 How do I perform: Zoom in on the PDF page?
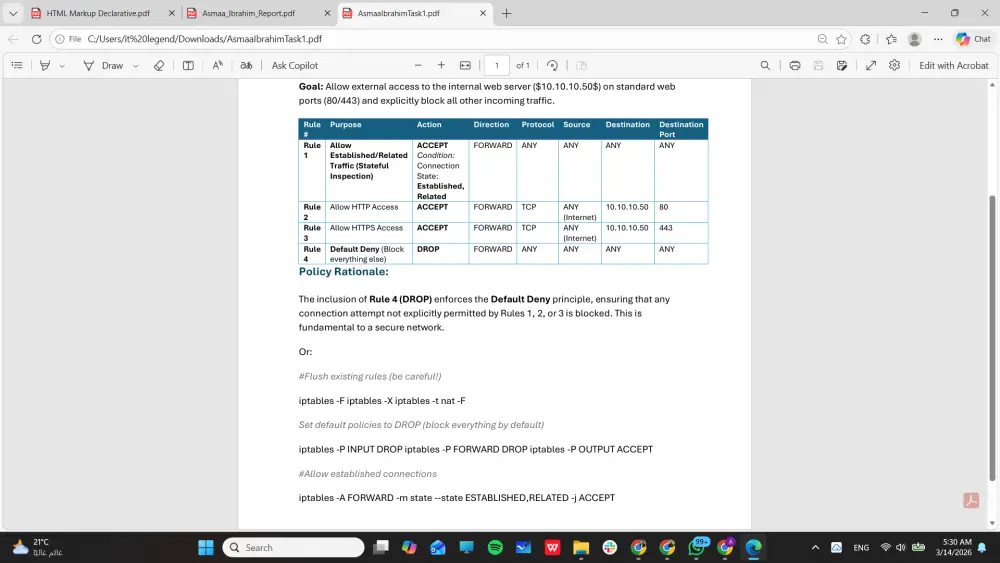(x=441, y=65)
